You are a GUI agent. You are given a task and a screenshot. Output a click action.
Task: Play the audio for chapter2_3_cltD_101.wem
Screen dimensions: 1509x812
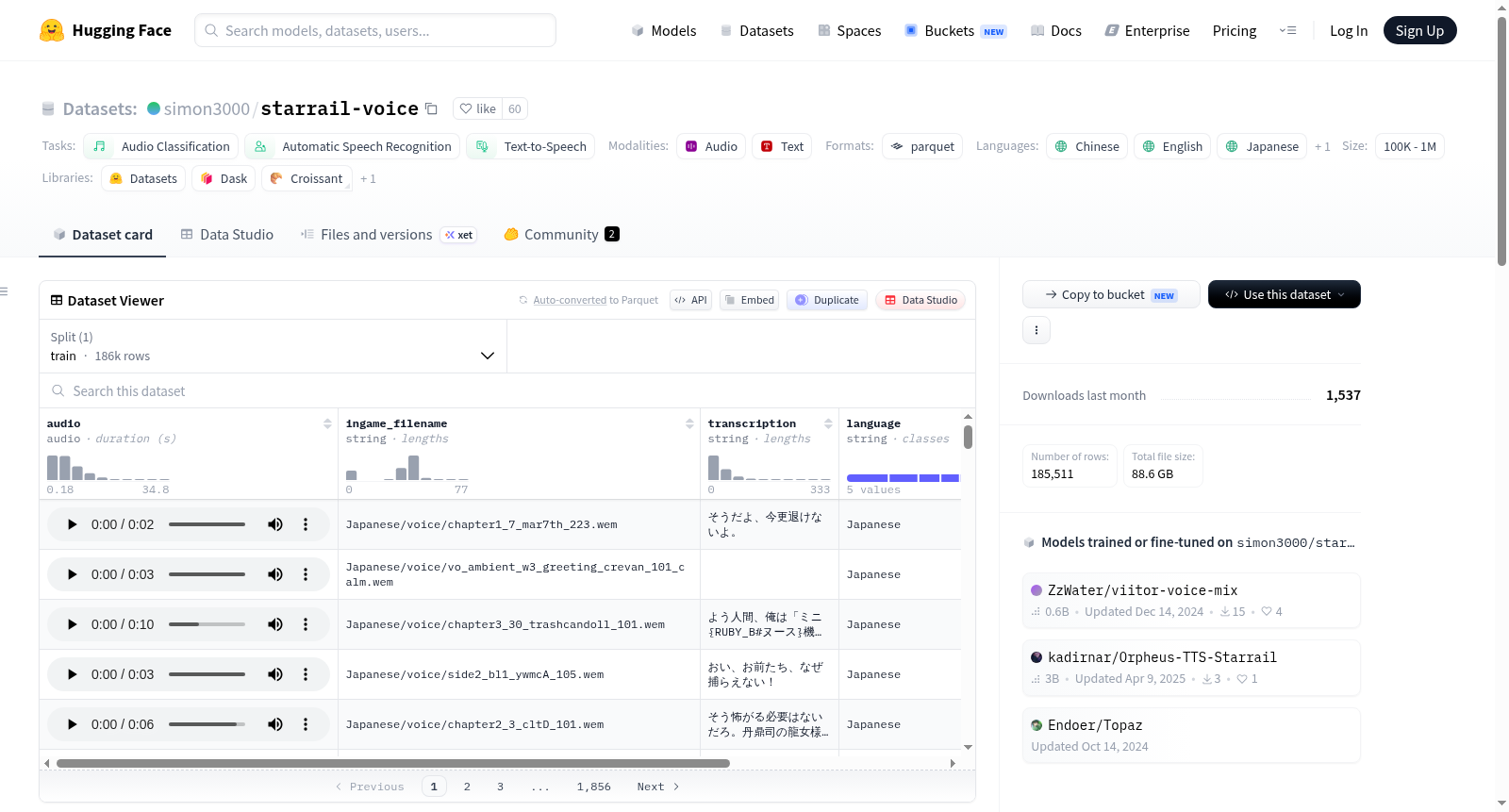pyautogui.click(x=72, y=724)
